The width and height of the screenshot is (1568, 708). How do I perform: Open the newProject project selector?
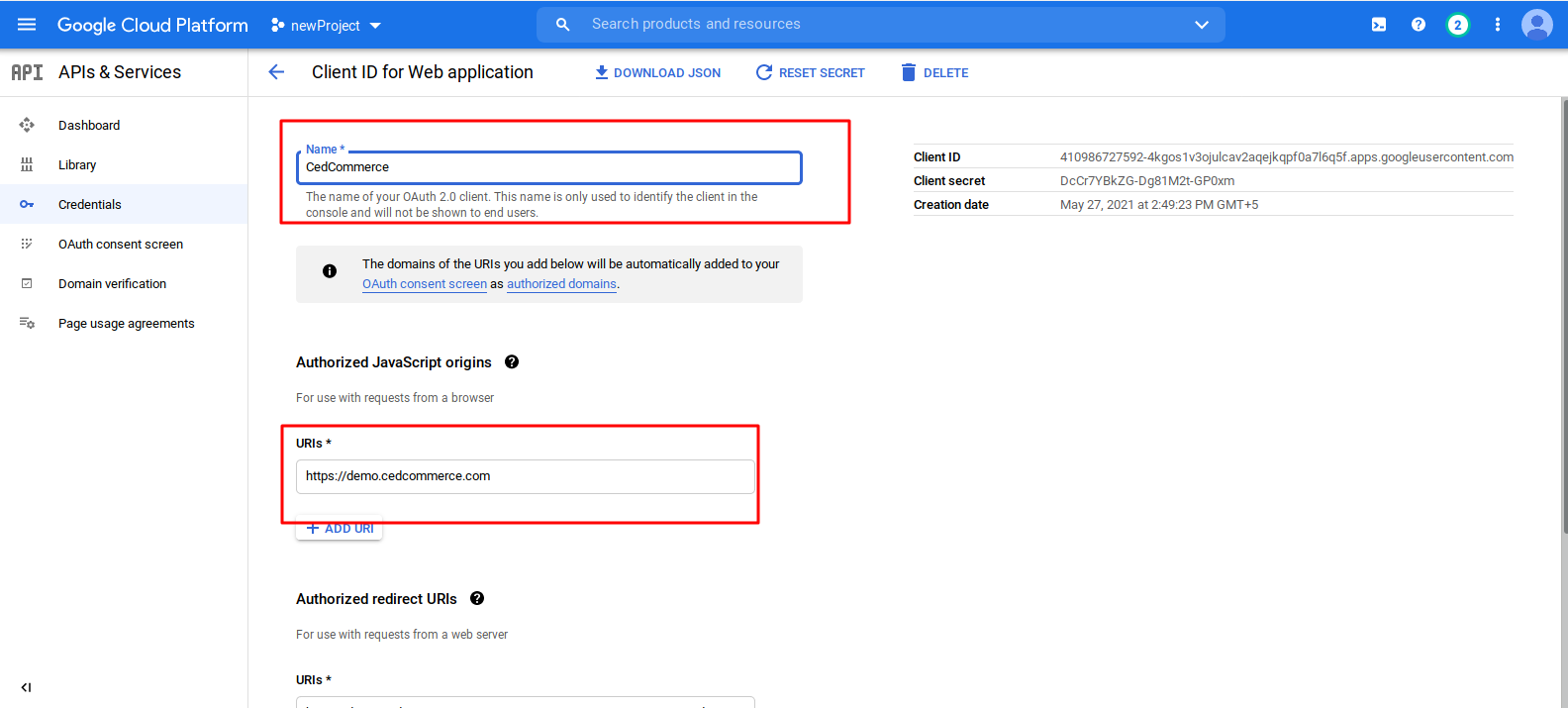326,26
